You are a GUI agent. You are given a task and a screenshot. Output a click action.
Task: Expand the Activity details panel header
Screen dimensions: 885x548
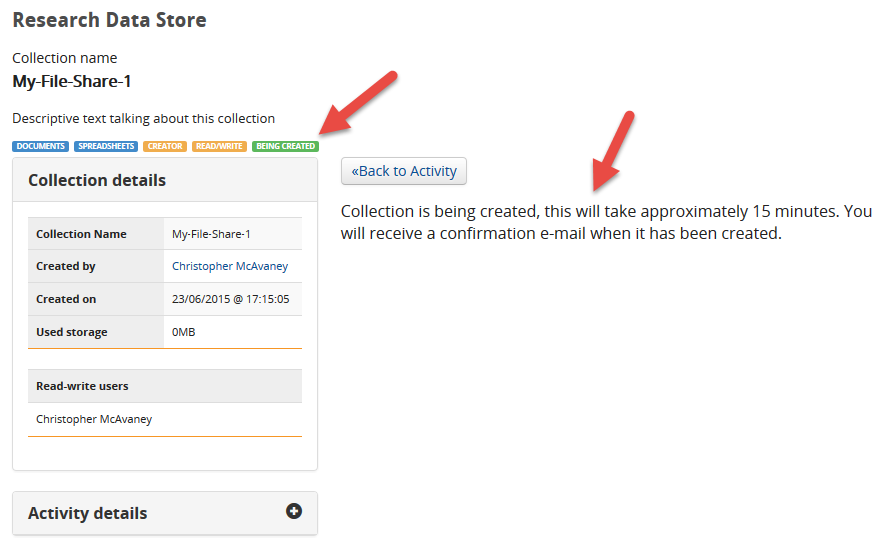pos(165,513)
